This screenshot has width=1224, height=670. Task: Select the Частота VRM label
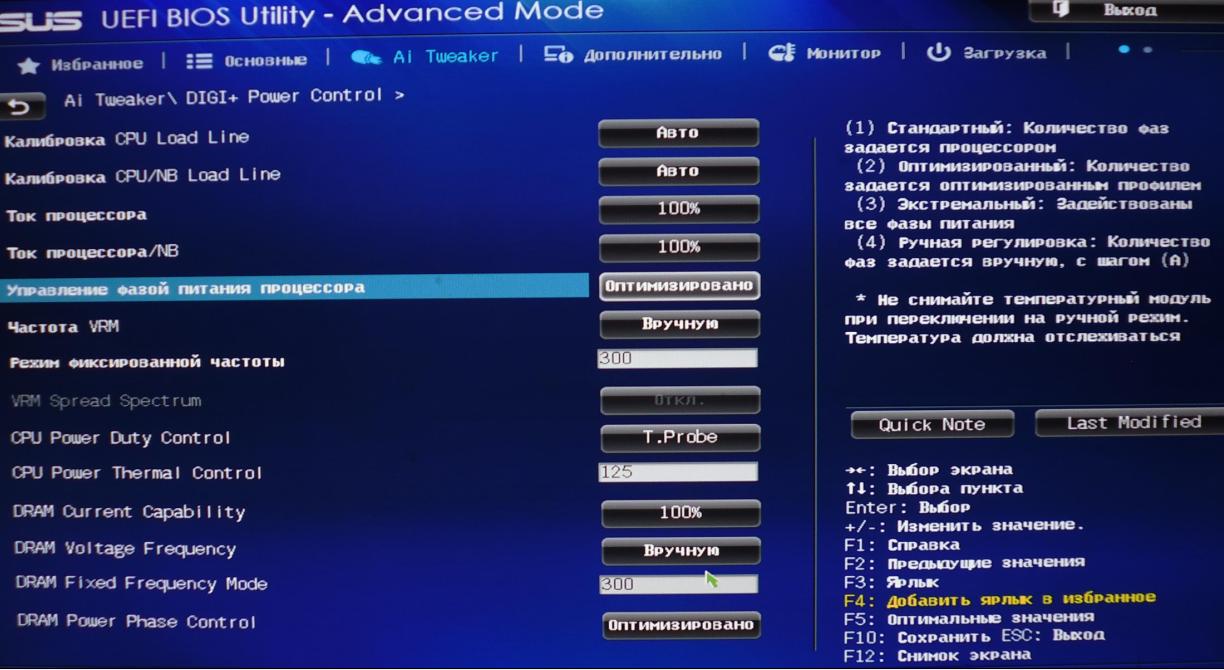click(x=64, y=327)
